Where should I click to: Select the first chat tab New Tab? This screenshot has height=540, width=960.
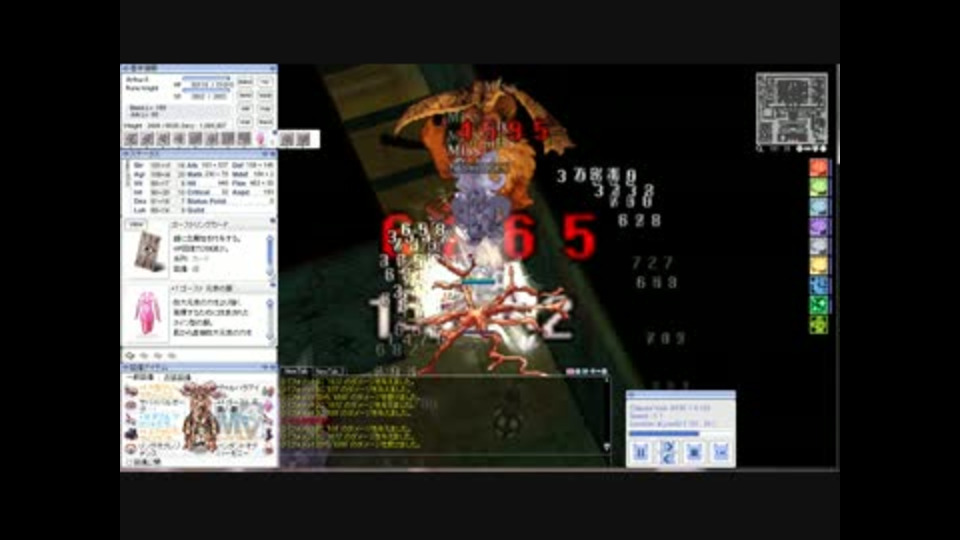[296, 372]
